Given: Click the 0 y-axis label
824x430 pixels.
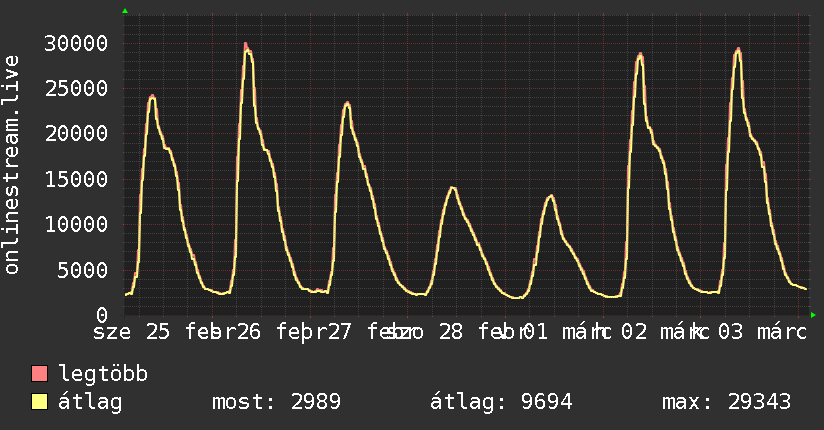Looking at the screenshot, I should 102,315.
